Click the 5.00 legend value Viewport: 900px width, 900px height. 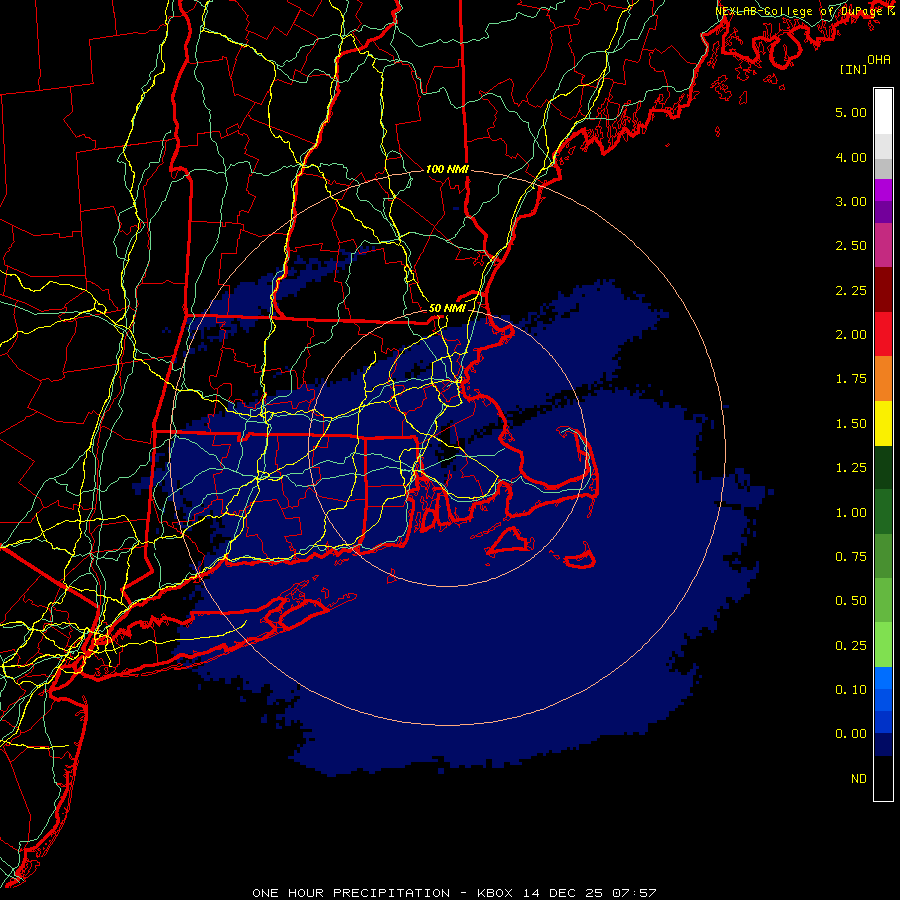(x=851, y=112)
